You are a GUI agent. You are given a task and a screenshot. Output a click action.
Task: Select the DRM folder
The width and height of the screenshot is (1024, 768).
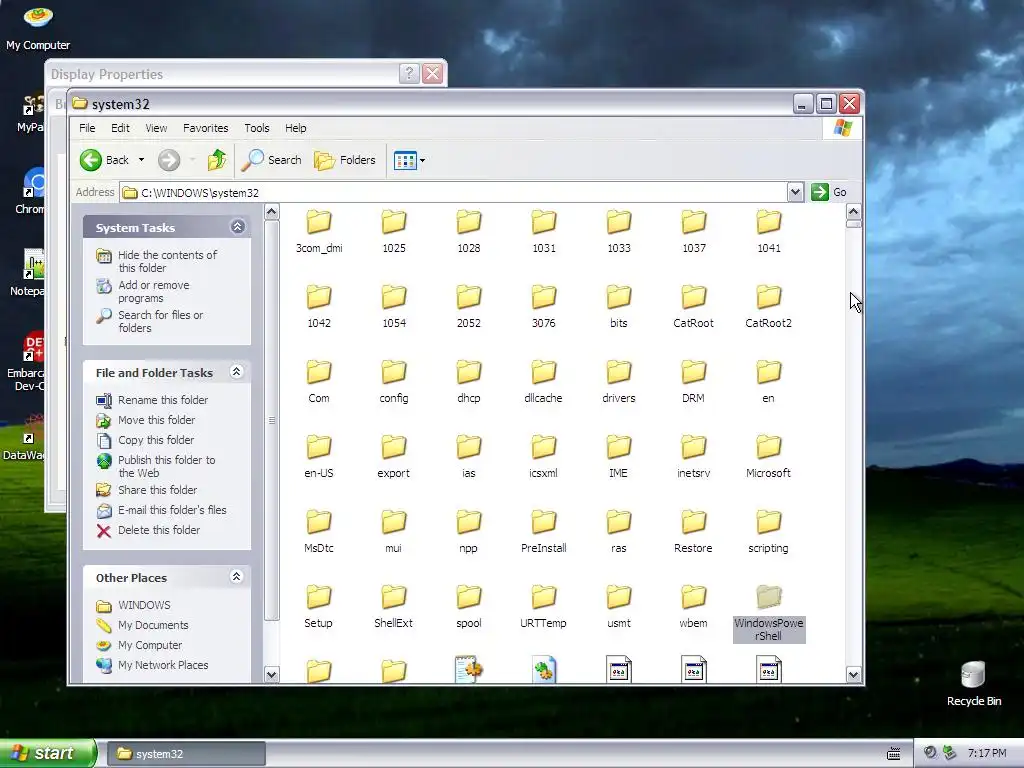694,381
